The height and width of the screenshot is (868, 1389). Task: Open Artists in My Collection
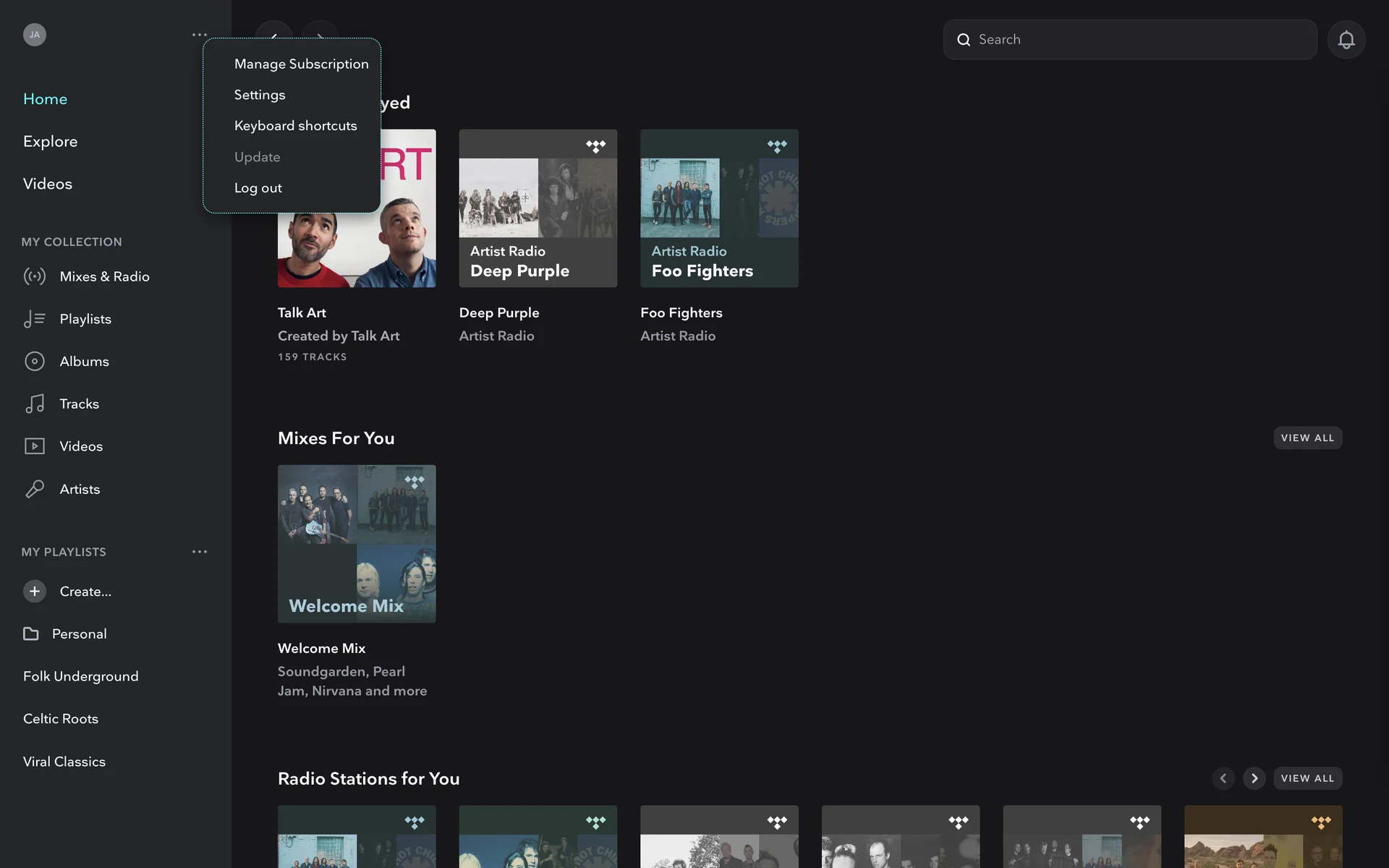[80, 489]
